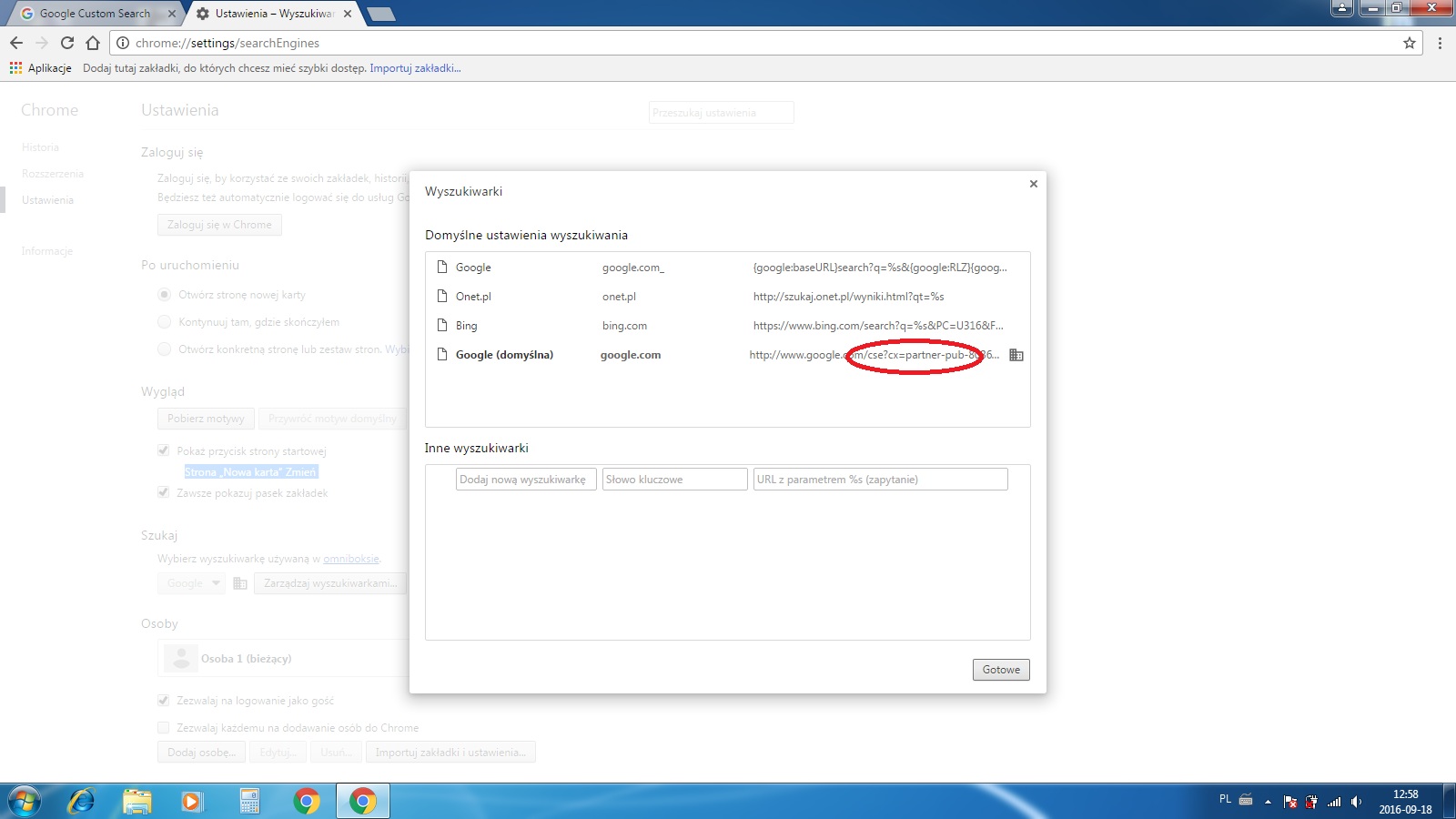
Task: Open the home page button
Action: point(93,43)
